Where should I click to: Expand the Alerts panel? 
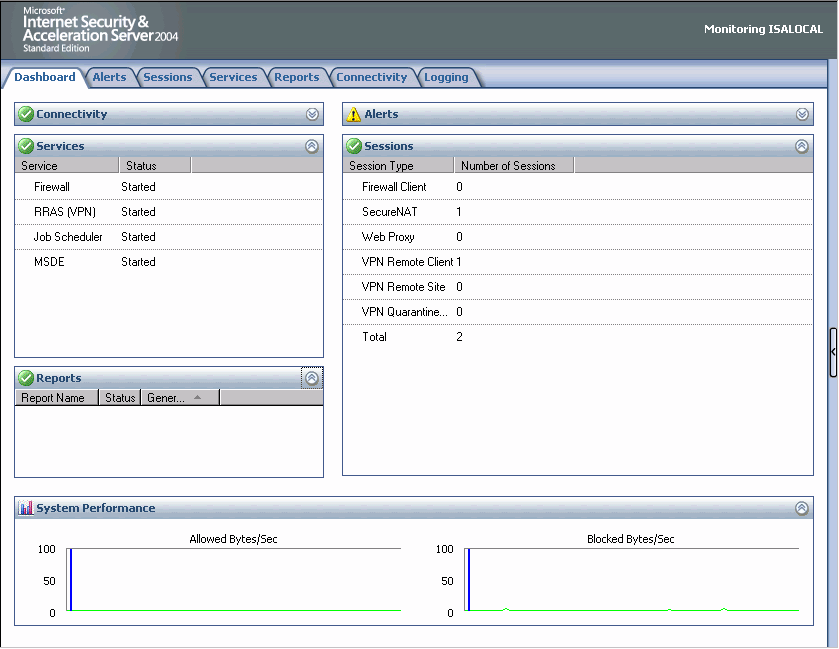click(x=802, y=115)
